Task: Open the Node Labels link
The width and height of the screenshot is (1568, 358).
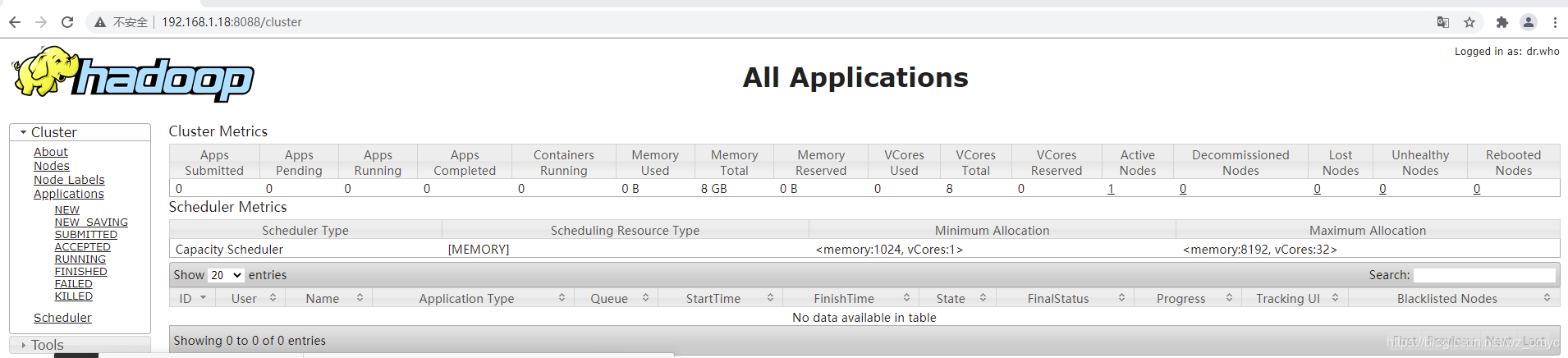Action: click(69, 180)
